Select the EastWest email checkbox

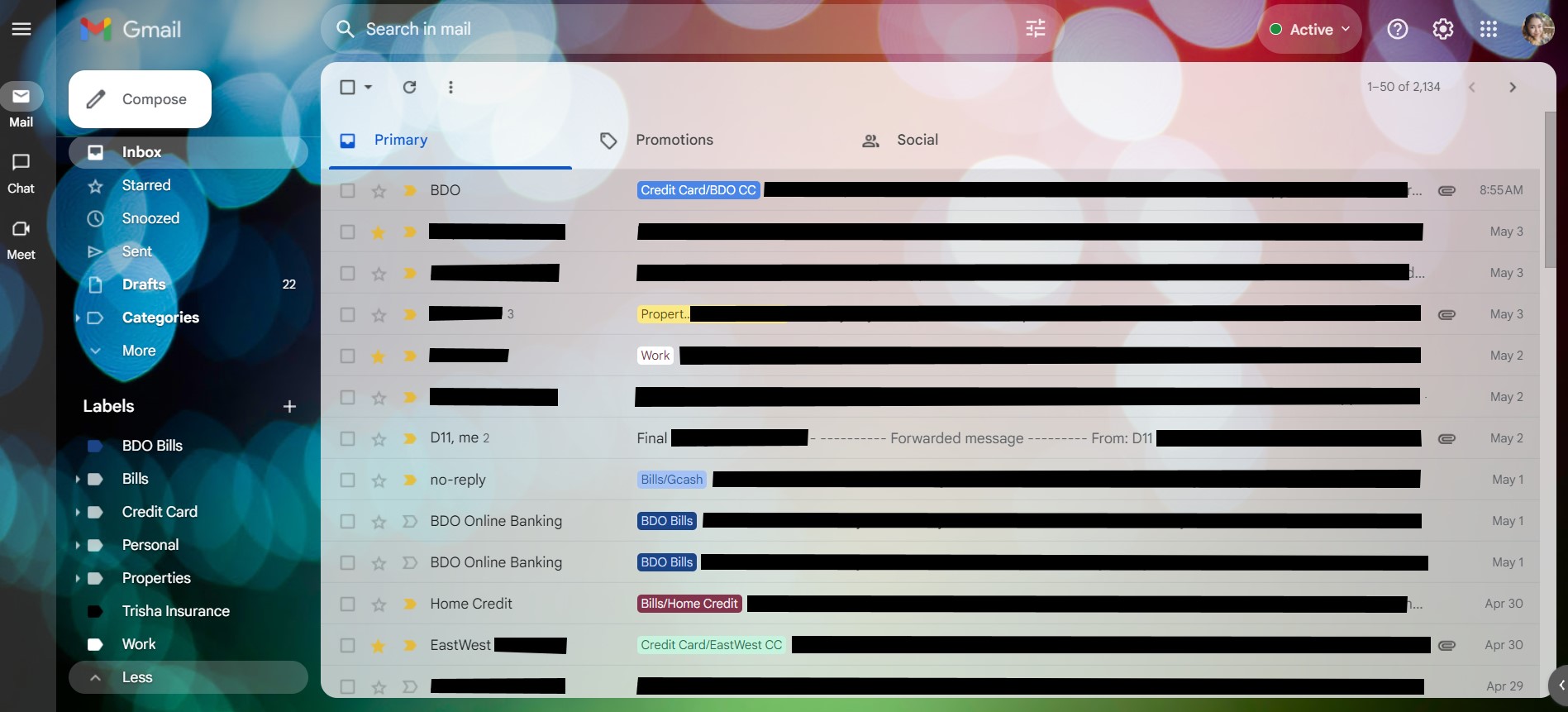pyautogui.click(x=348, y=646)
